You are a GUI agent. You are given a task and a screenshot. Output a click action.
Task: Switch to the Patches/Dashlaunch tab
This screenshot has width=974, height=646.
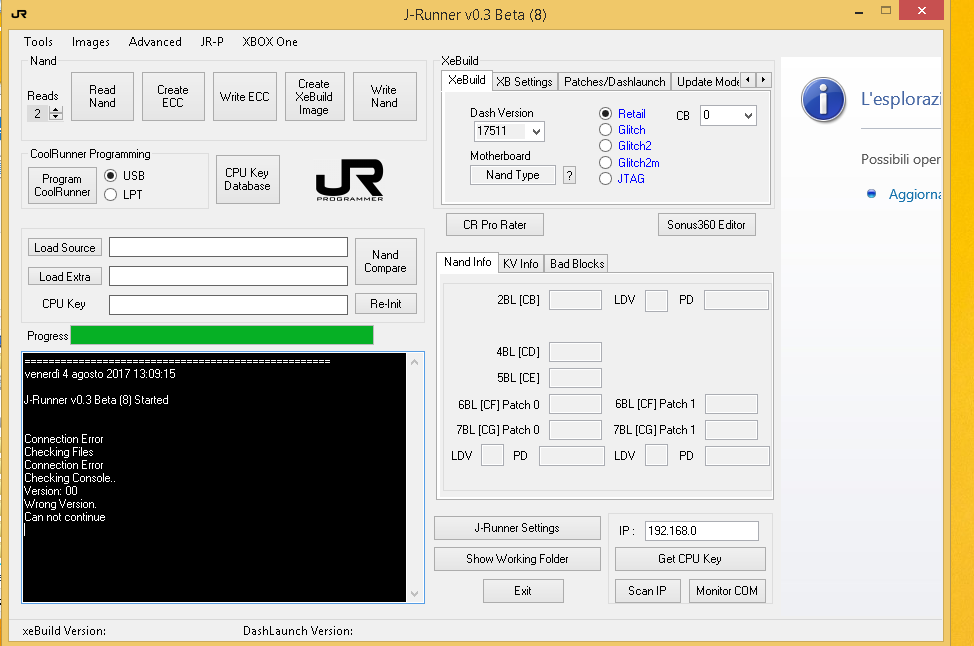614,81
